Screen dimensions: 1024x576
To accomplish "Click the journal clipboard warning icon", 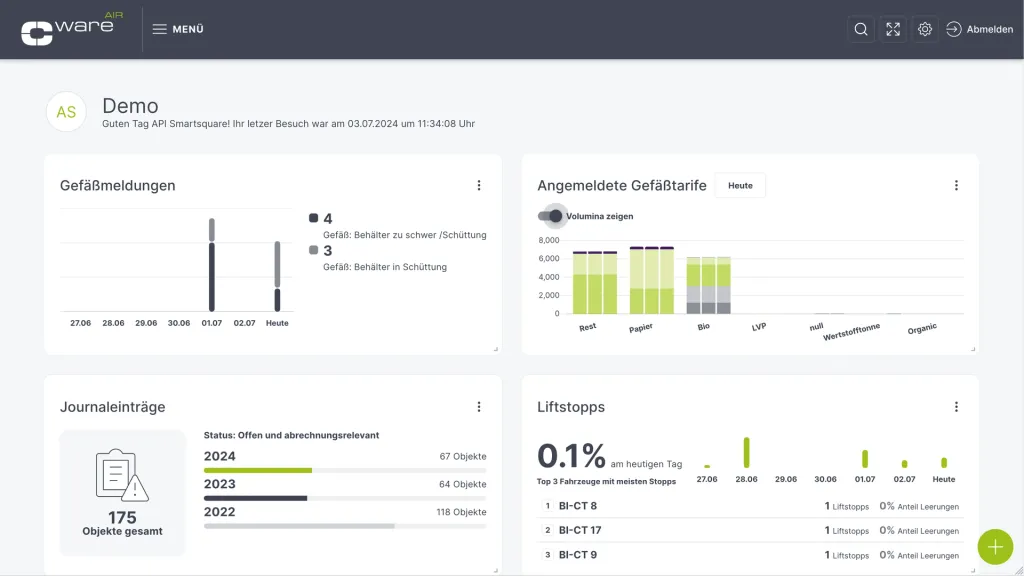I will (122, 475).
